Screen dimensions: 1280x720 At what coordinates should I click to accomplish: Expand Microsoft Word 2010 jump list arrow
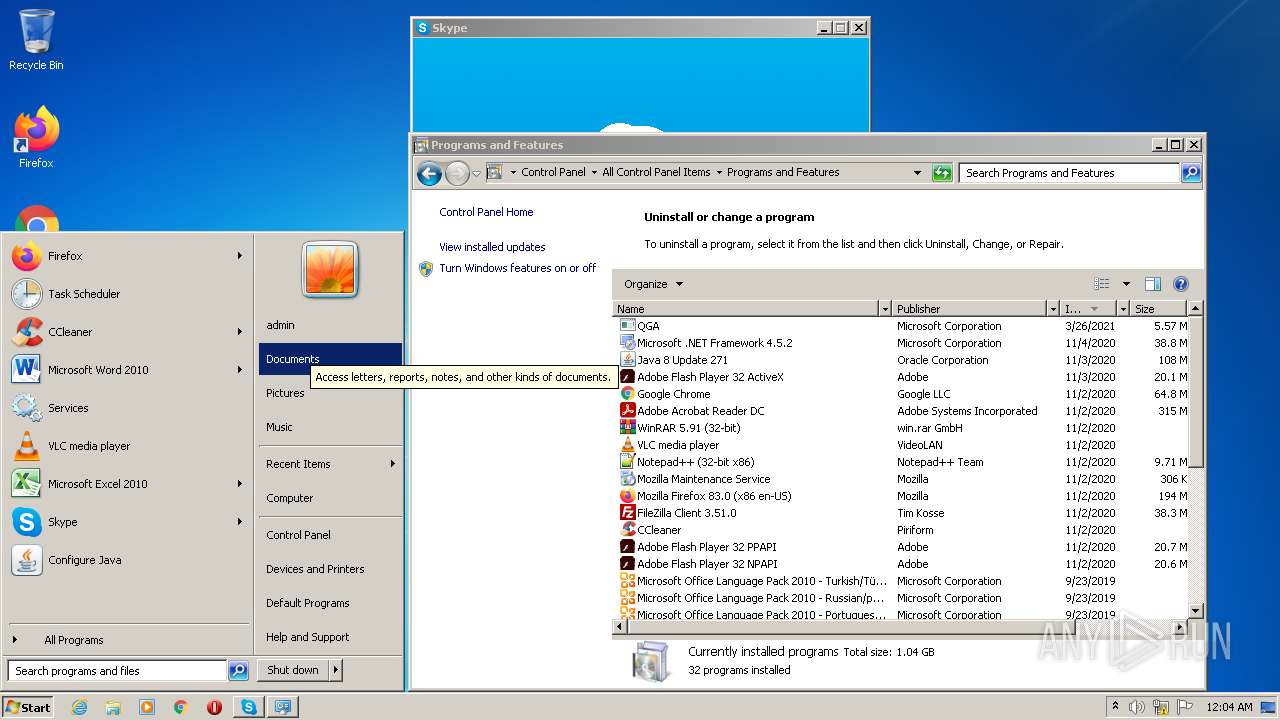pos(240,370)
